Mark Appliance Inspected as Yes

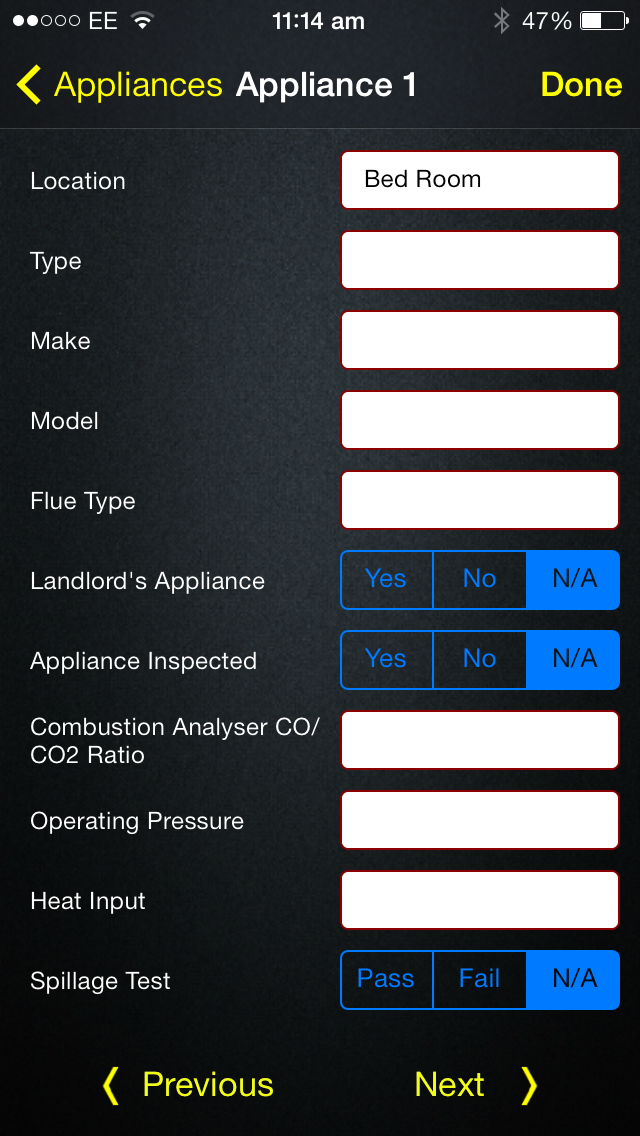(x=386, y=660)
